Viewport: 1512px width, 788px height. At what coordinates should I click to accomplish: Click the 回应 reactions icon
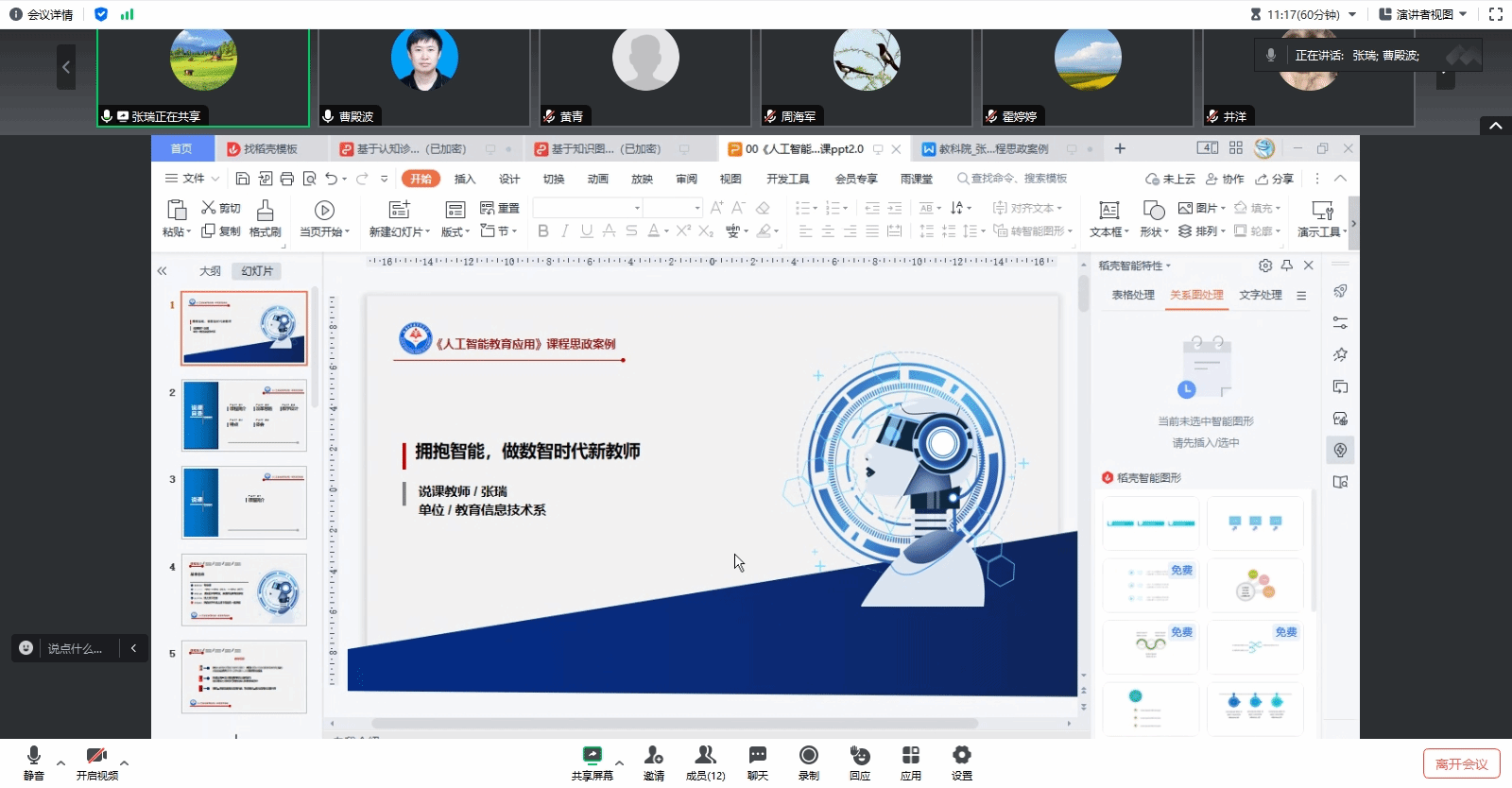859,756
